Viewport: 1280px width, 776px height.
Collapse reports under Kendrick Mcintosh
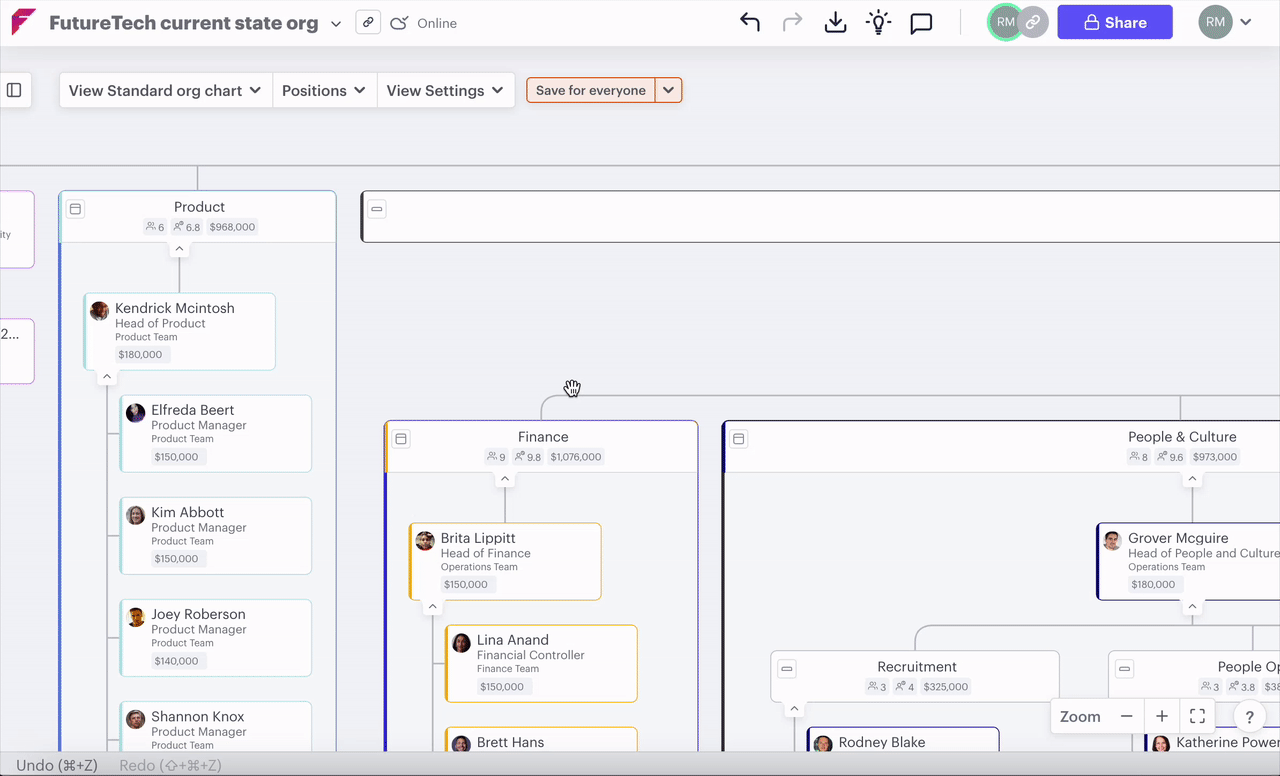107,377
